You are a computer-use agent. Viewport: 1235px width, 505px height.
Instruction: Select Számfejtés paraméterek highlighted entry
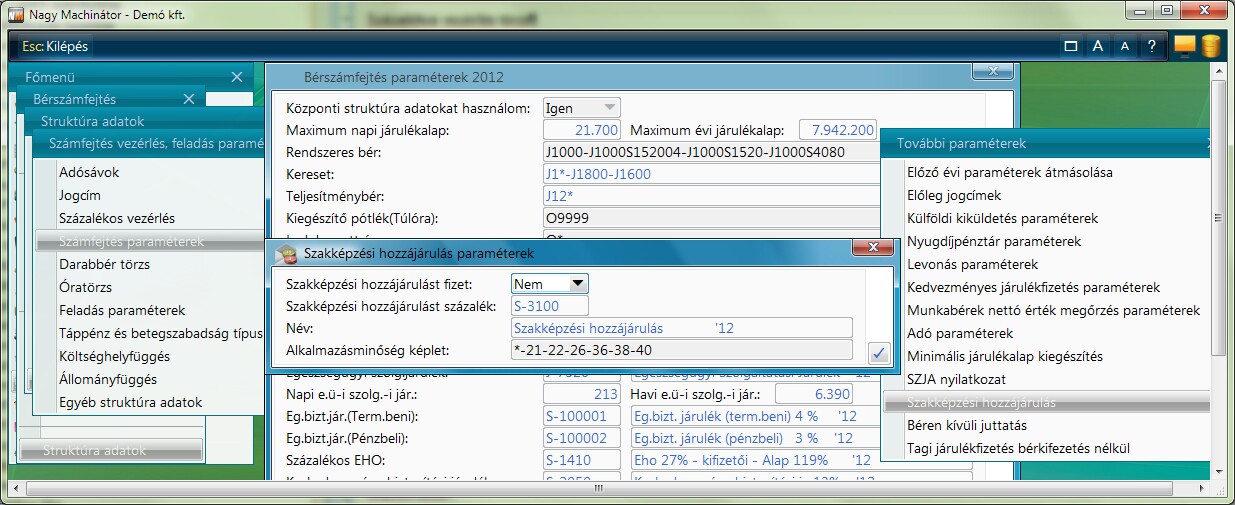click(x=148, y=242)
